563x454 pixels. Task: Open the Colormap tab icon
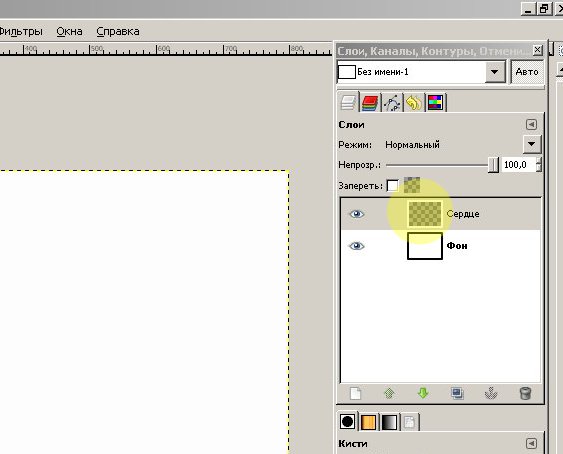coord(436,103)
